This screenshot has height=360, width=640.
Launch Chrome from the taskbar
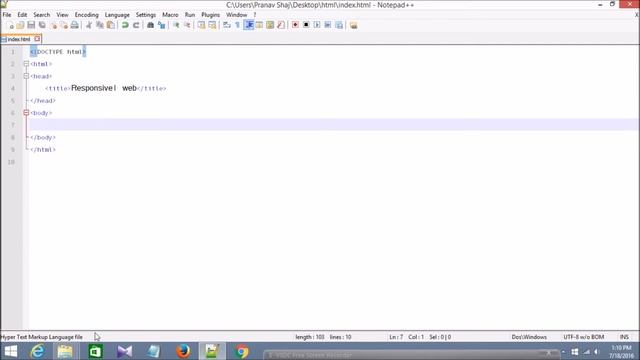pyautogui.click(x=242, y=351)
